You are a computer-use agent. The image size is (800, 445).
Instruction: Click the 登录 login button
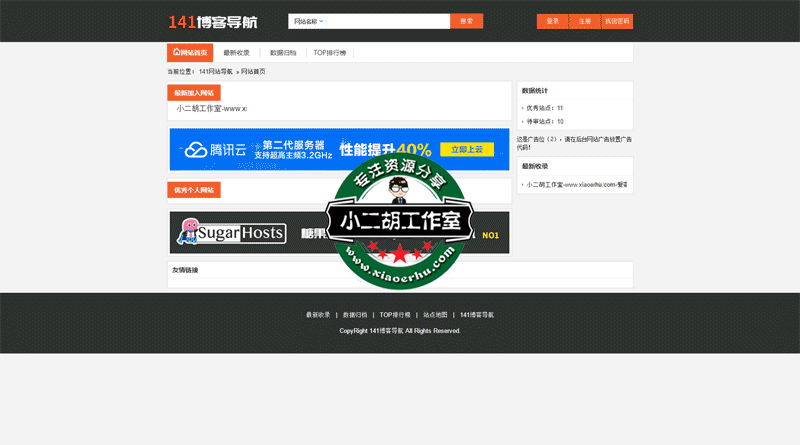(552, 21)
